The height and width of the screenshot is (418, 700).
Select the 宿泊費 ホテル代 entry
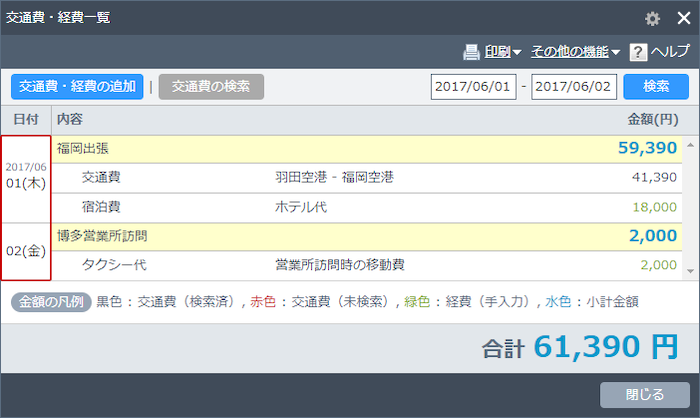[x=360, y=207]
